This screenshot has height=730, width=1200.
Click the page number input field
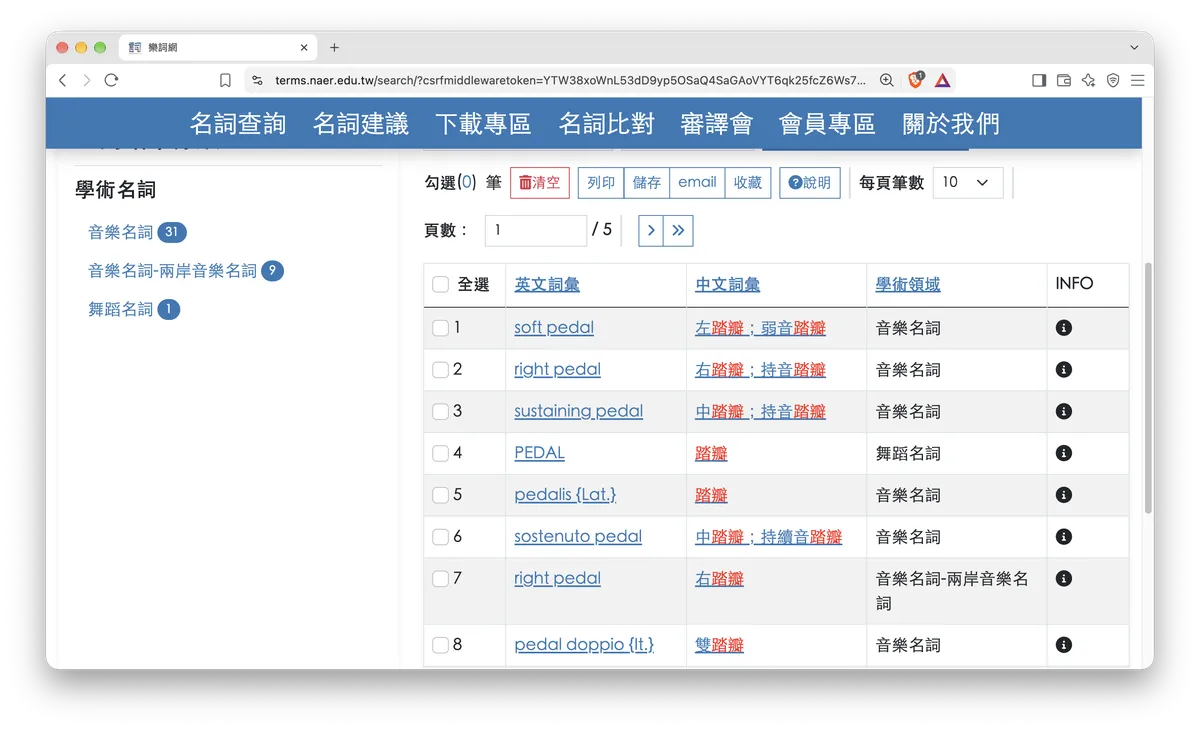[536, 230]
